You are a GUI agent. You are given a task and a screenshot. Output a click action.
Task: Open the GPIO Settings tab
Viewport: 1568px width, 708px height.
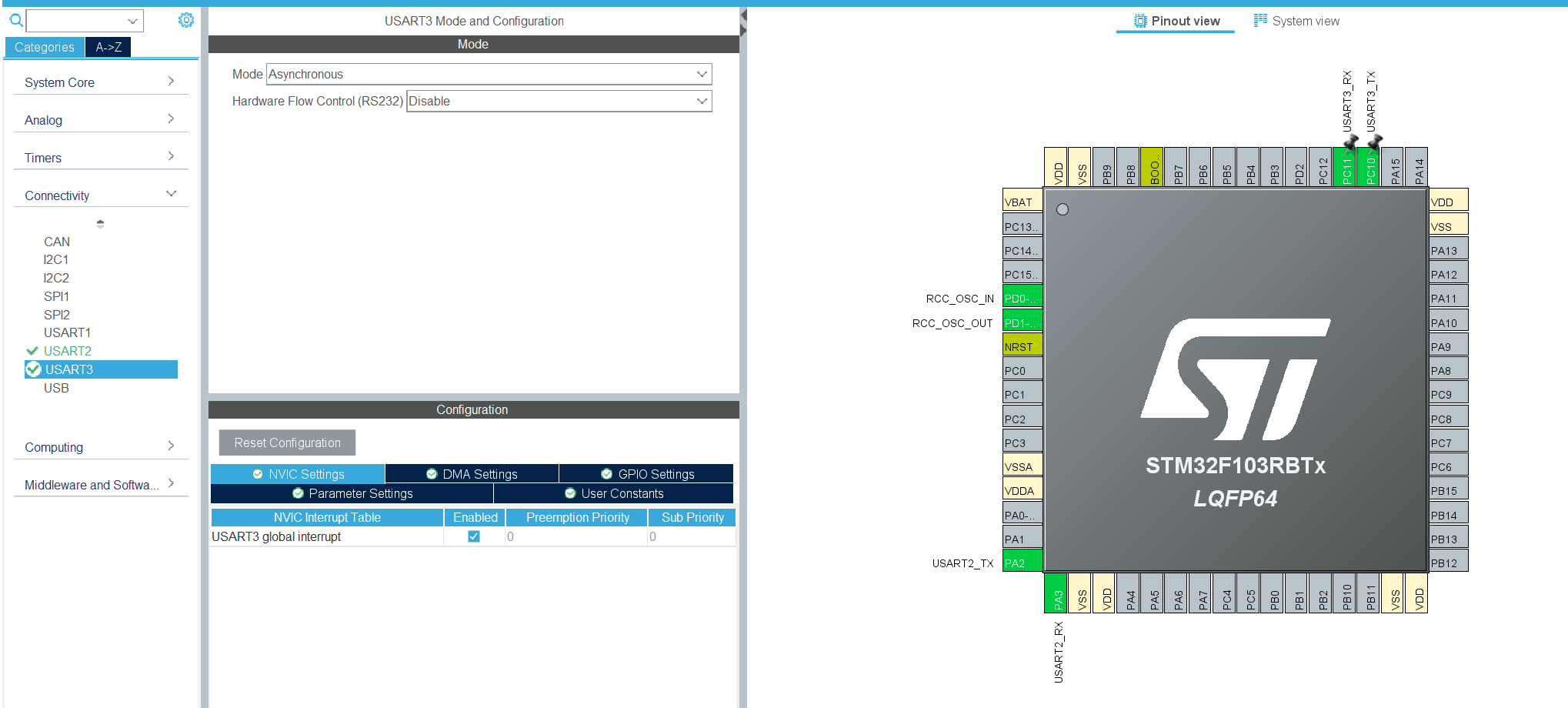pyautogui.click(x=646, y=474)
